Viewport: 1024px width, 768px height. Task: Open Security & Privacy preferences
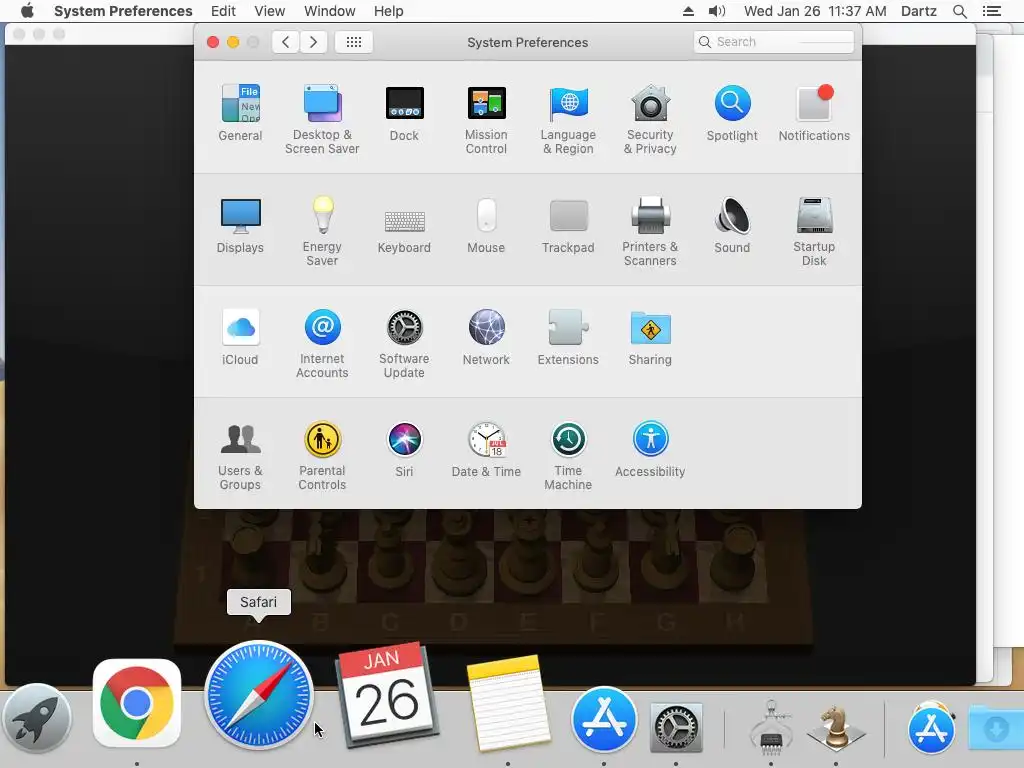point(650,120)
